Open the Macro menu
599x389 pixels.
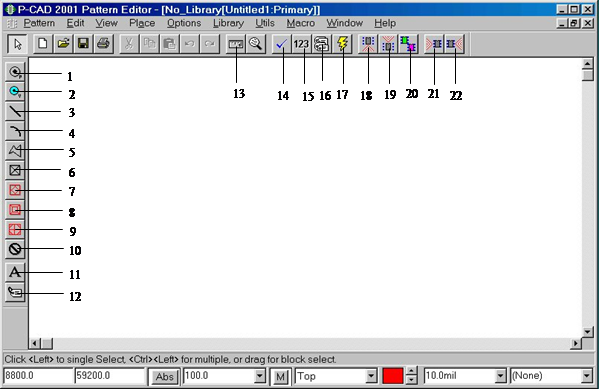(x=301, y=23)
